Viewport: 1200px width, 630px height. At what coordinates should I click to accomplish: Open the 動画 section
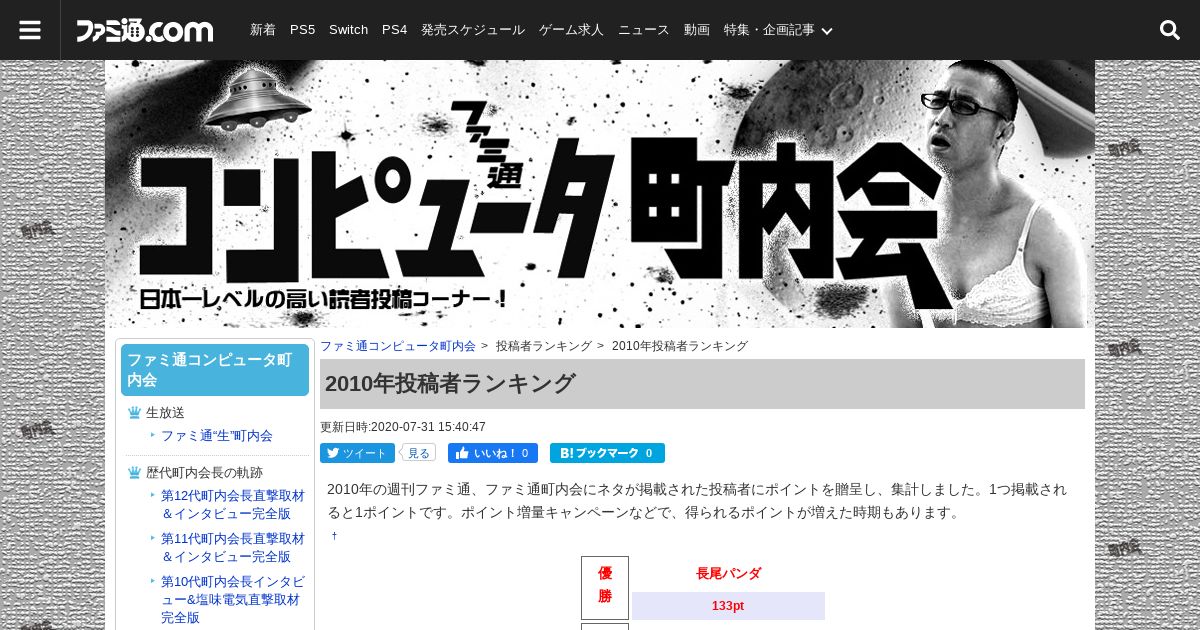[697, 30]
